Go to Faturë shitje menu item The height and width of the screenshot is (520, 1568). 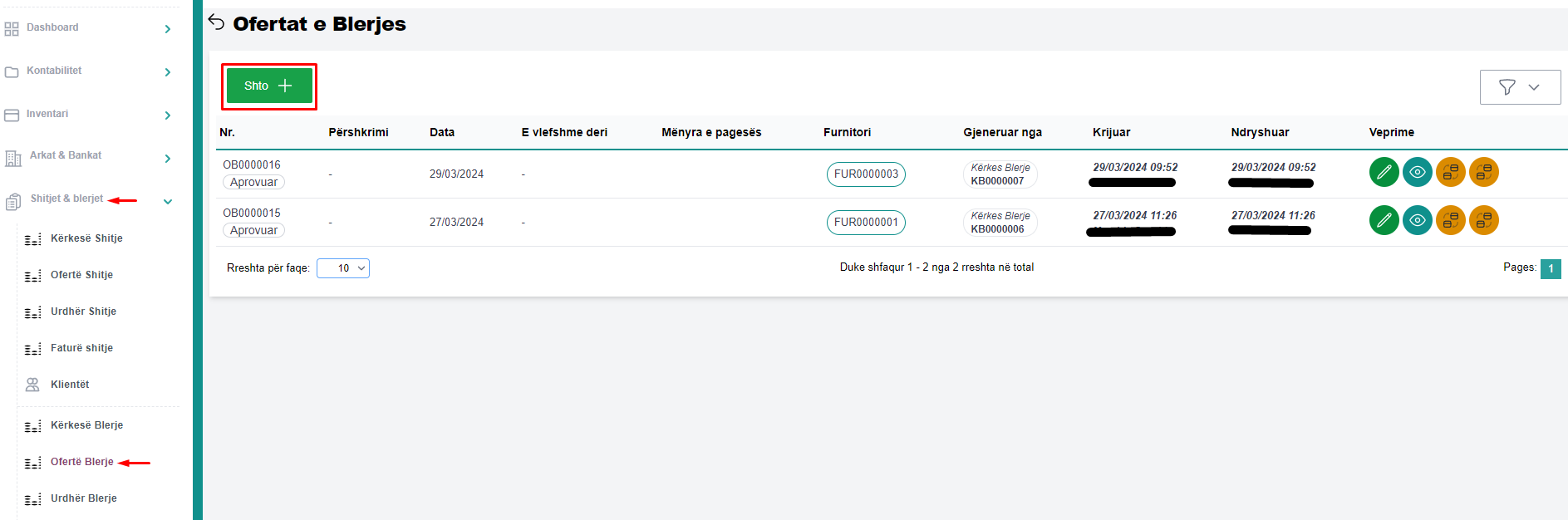coord(81,348)
